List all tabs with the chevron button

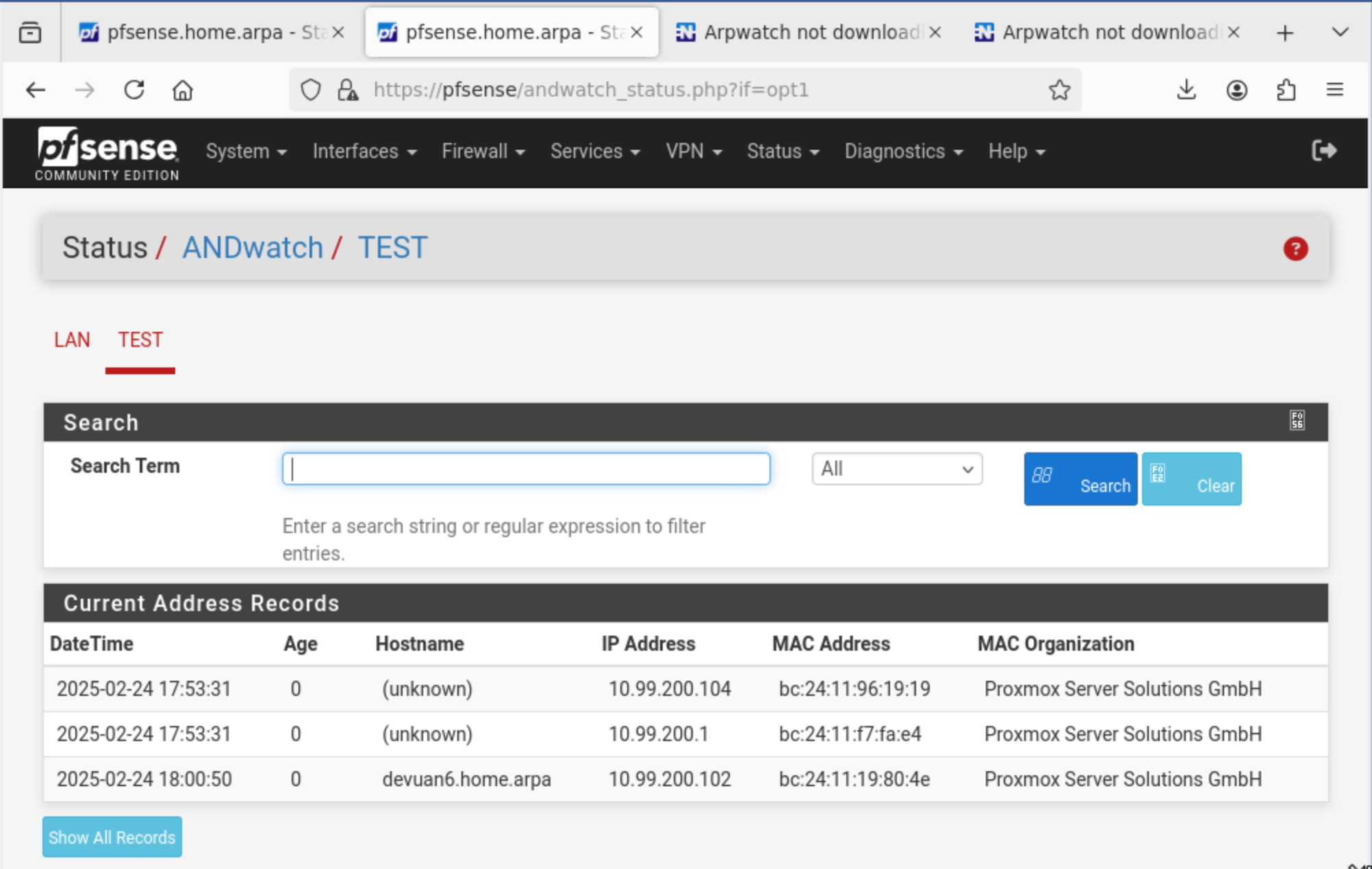tap(1340, 32)
